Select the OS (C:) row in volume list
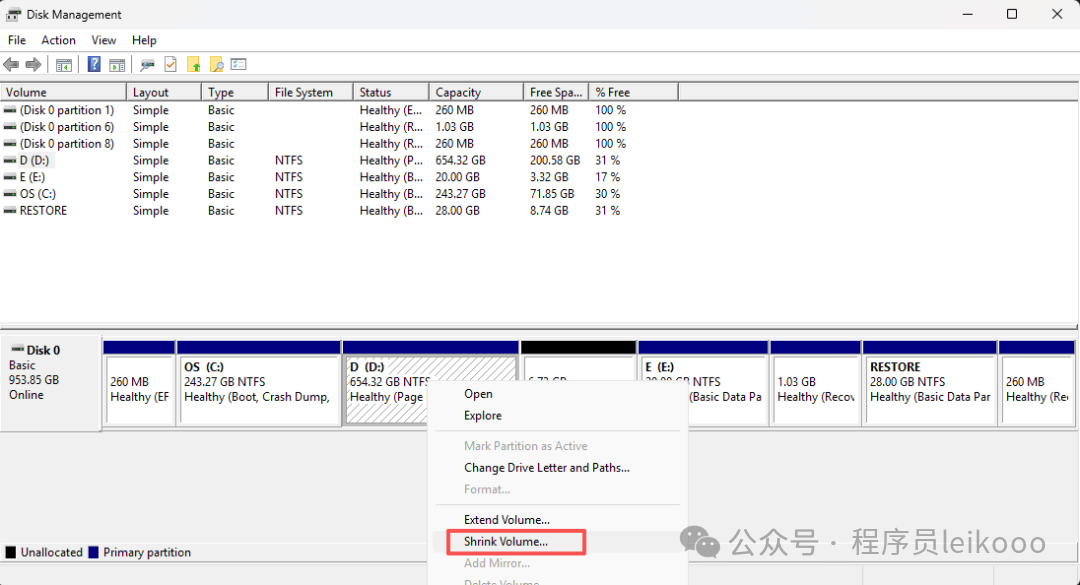The image size is (1080, 585). [38, 194]
